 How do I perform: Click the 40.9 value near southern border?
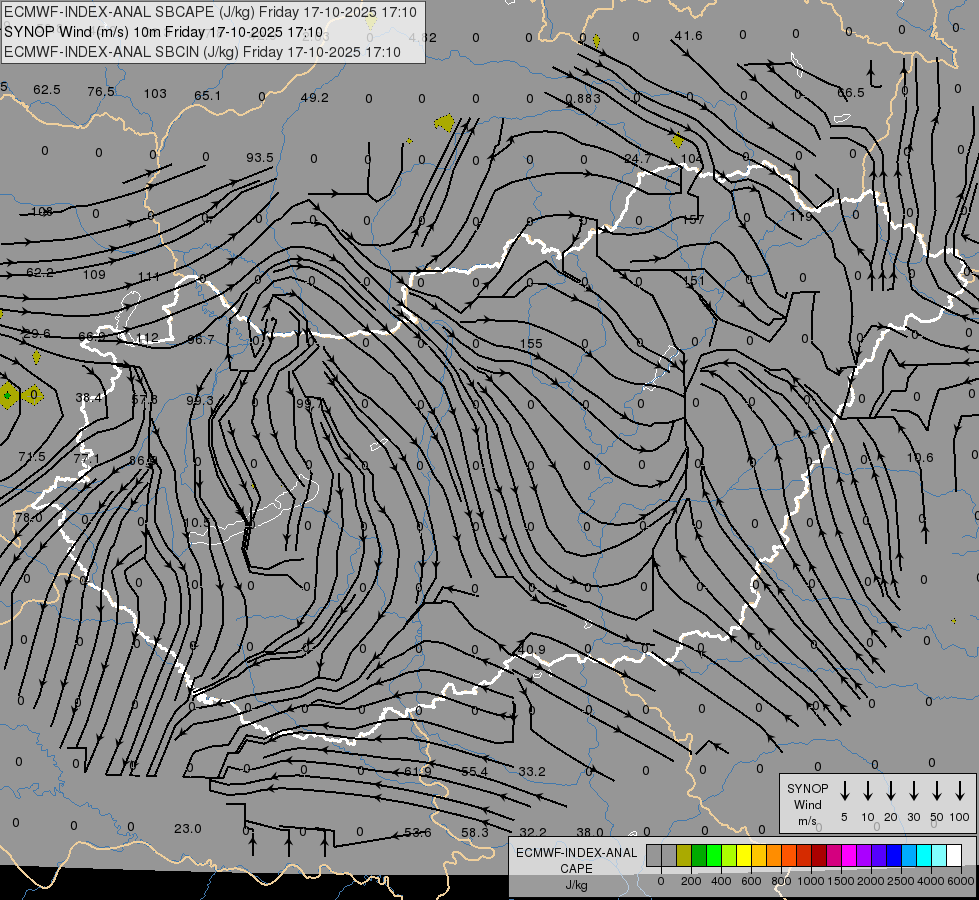point(531,650)
